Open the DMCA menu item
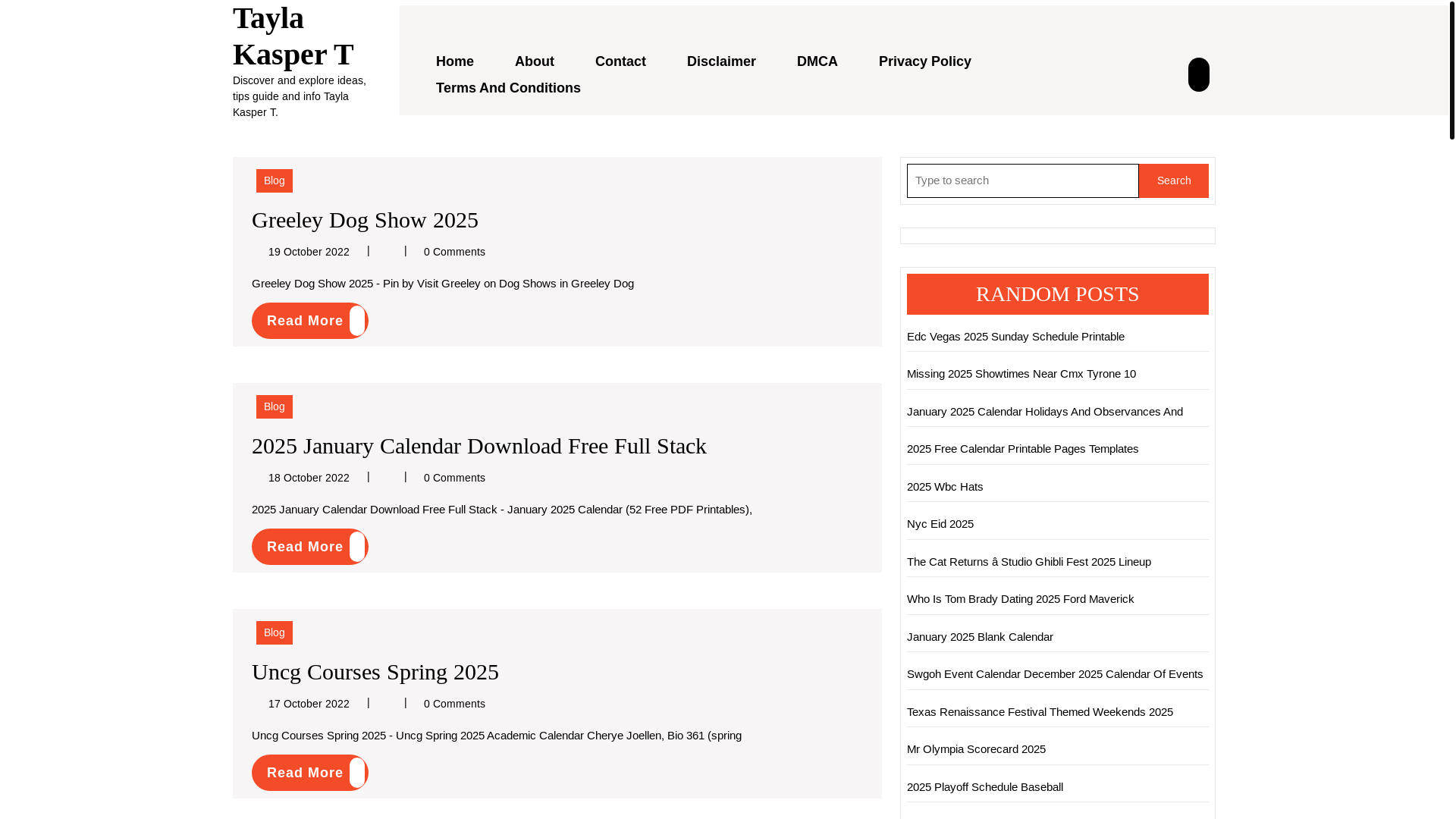Image resolution: width=1456 pixels, height=819 pixels. [x=817, y=61]
